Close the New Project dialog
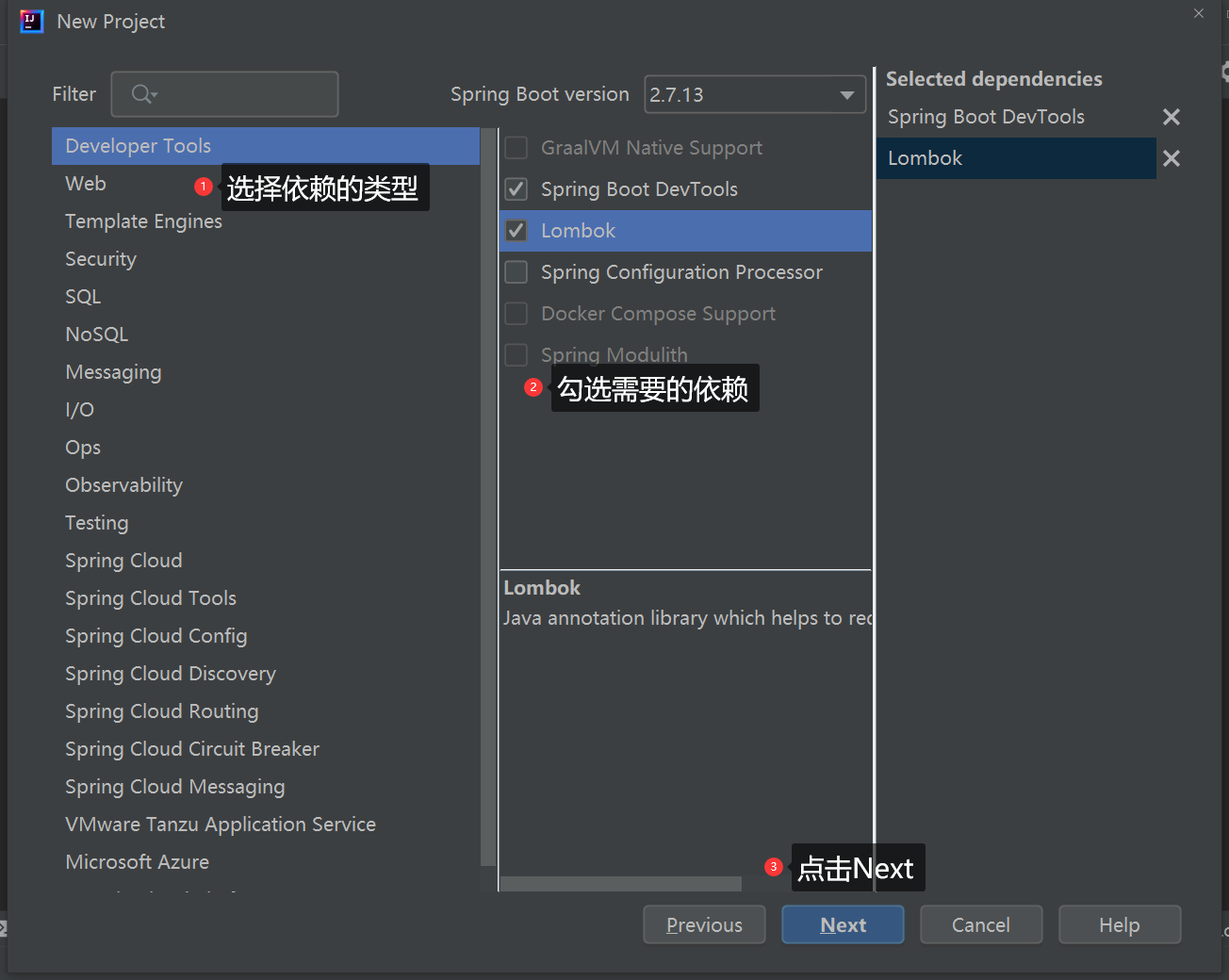Viewport: 1229px width, 980px height. pyautogui.click(x=1199, y=13)
